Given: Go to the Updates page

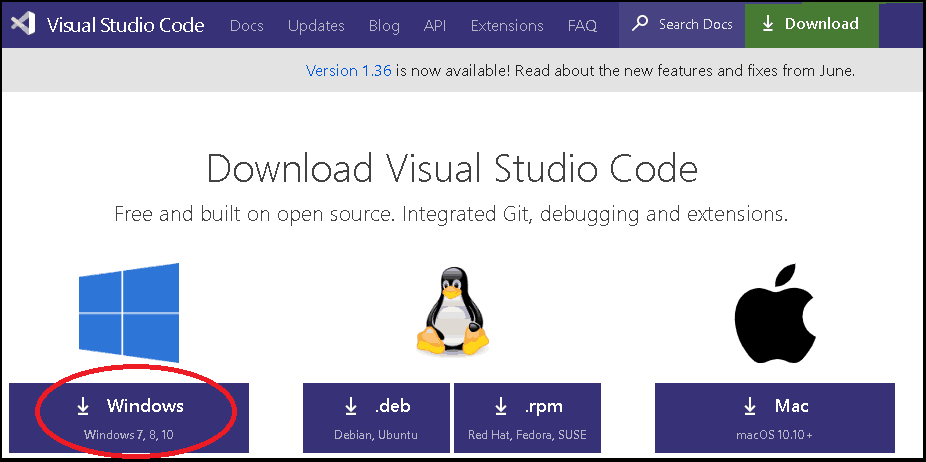Looking at the screenshot, I should pos(316,26).
